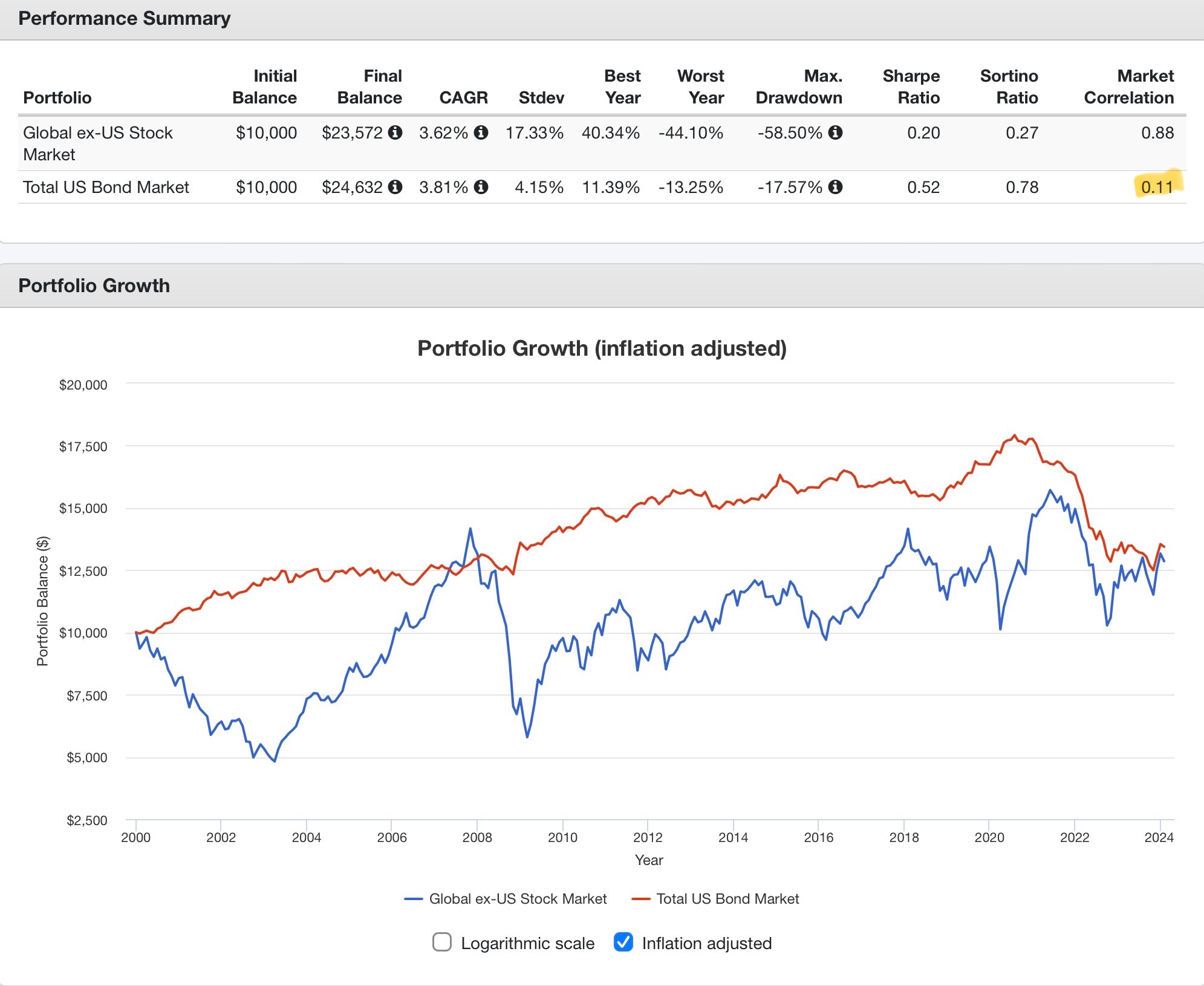Viewport: 1204px width, 986px height.
Task: Open info icon next to 3.62% CAGR
Action: 481,132
